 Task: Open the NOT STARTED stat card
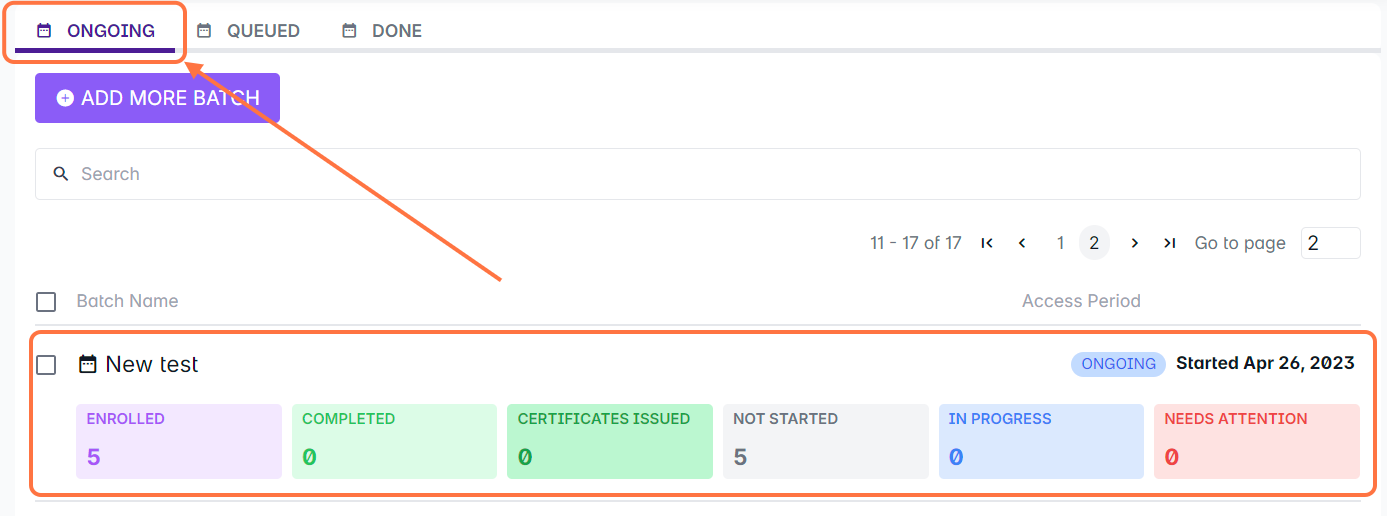(826, 441)
